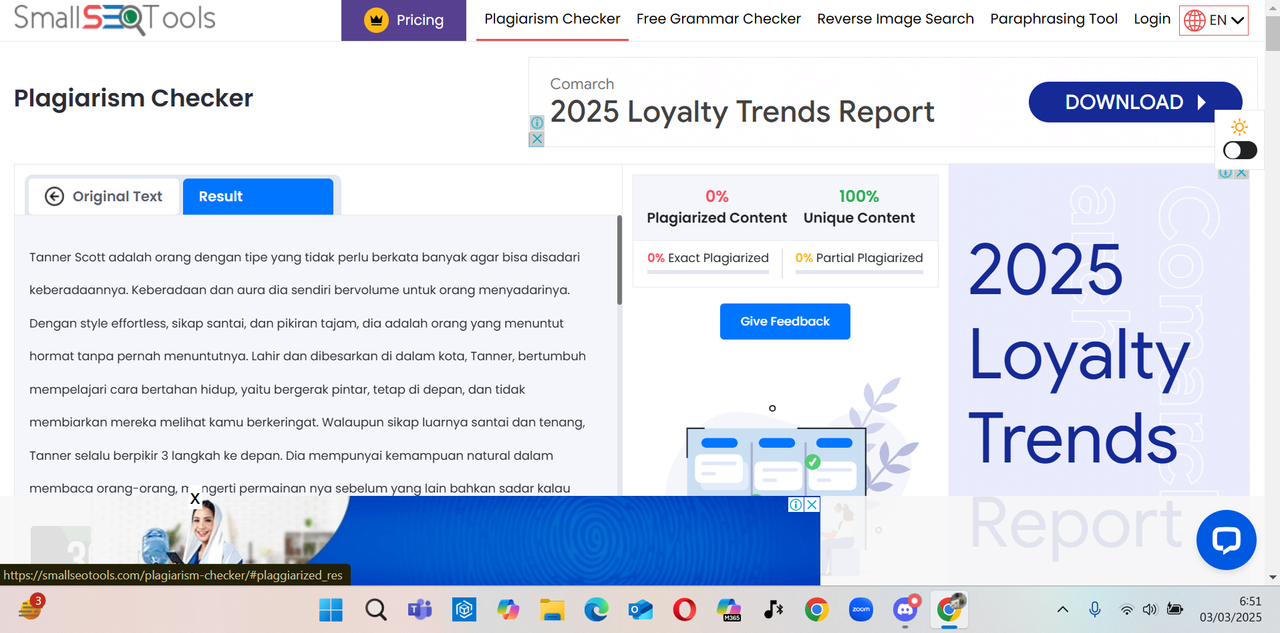
Task: Select the Result tab
Action: 258,196
